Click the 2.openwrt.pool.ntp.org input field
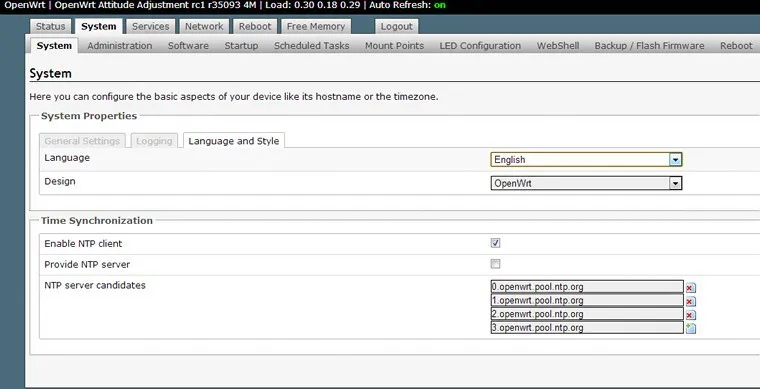The height and width of the screenshot is (389, 760). click(587, 314)
